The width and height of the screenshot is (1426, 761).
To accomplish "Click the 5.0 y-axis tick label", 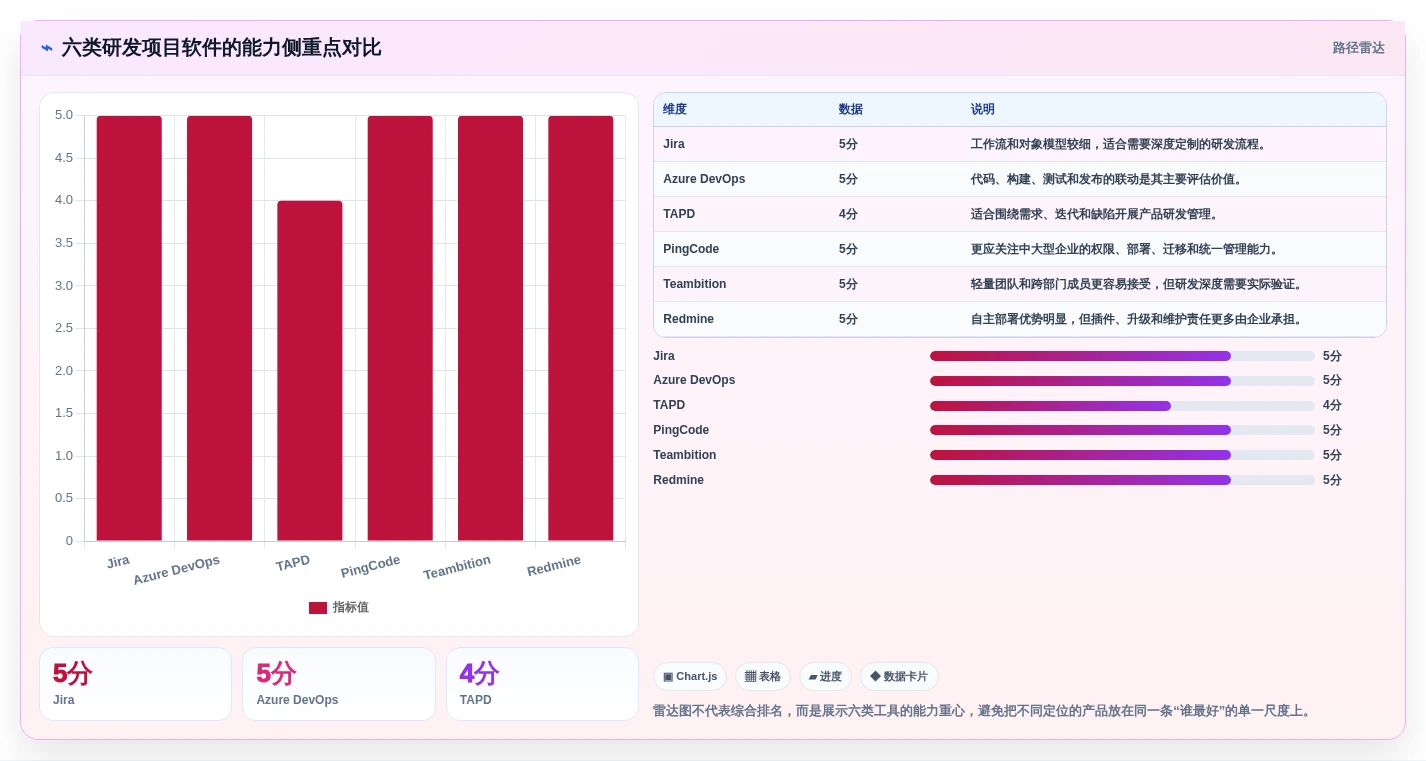I will tap(64, 115).
